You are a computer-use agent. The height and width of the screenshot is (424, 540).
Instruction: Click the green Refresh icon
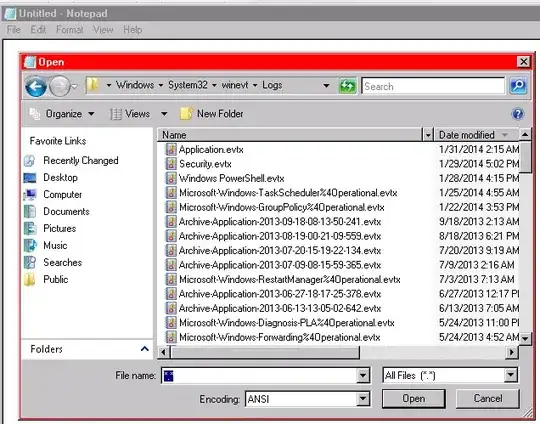pyautogui.click(x=347, y=86)
